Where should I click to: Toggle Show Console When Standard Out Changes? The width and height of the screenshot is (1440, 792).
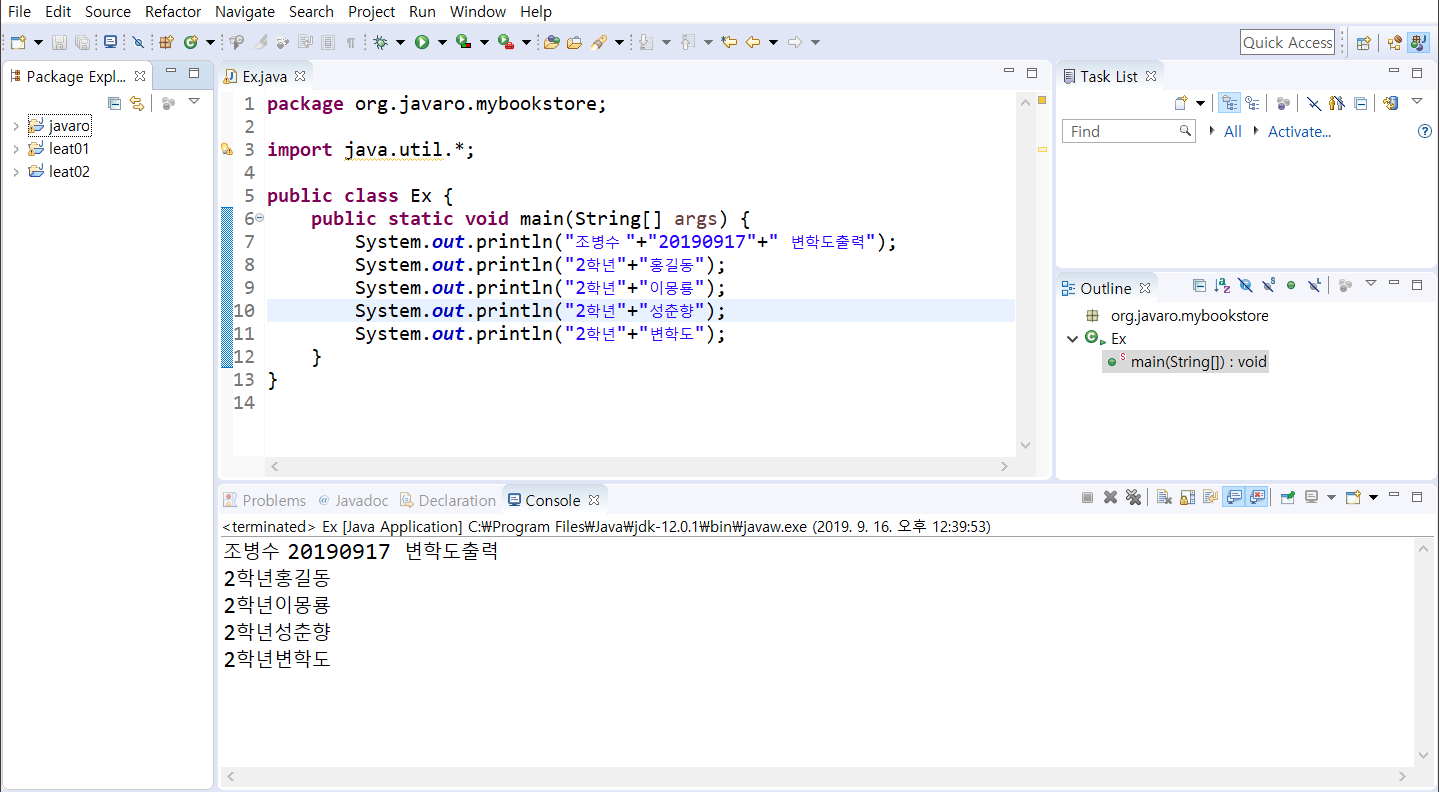1234,497
